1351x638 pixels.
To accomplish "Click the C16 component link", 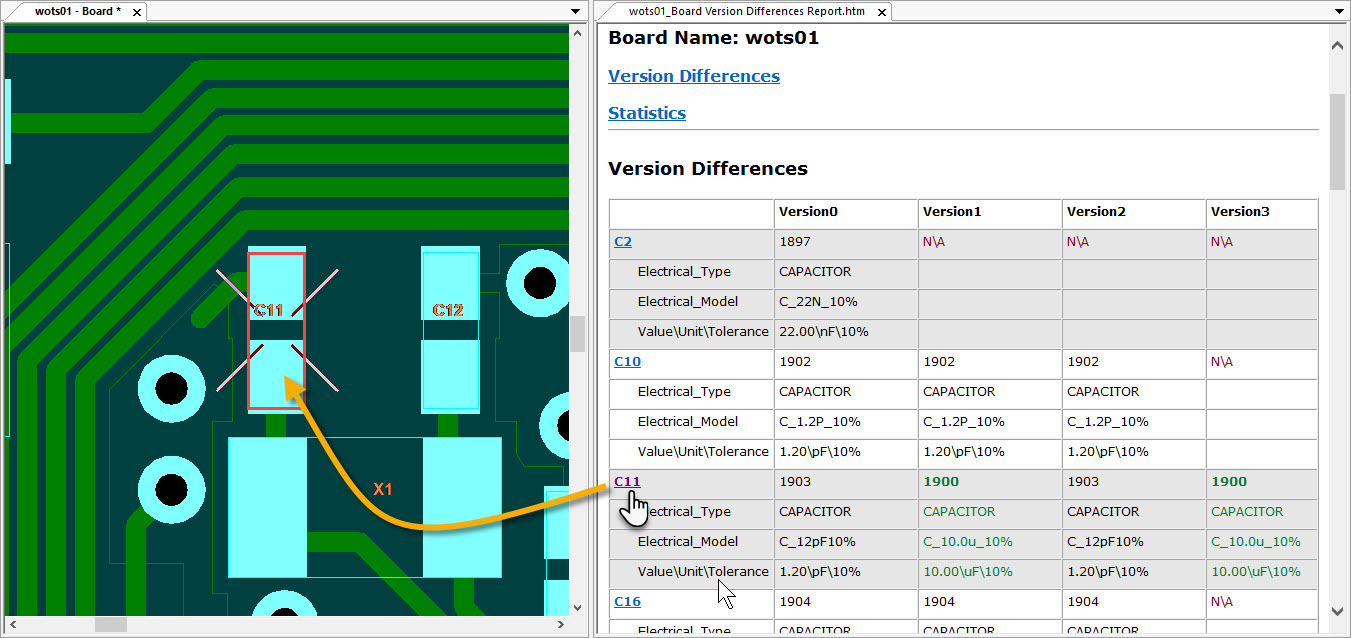I will (627, 601).
